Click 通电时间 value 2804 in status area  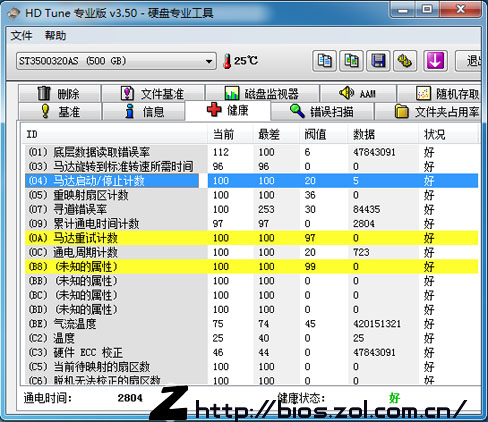tap(130, 398)
